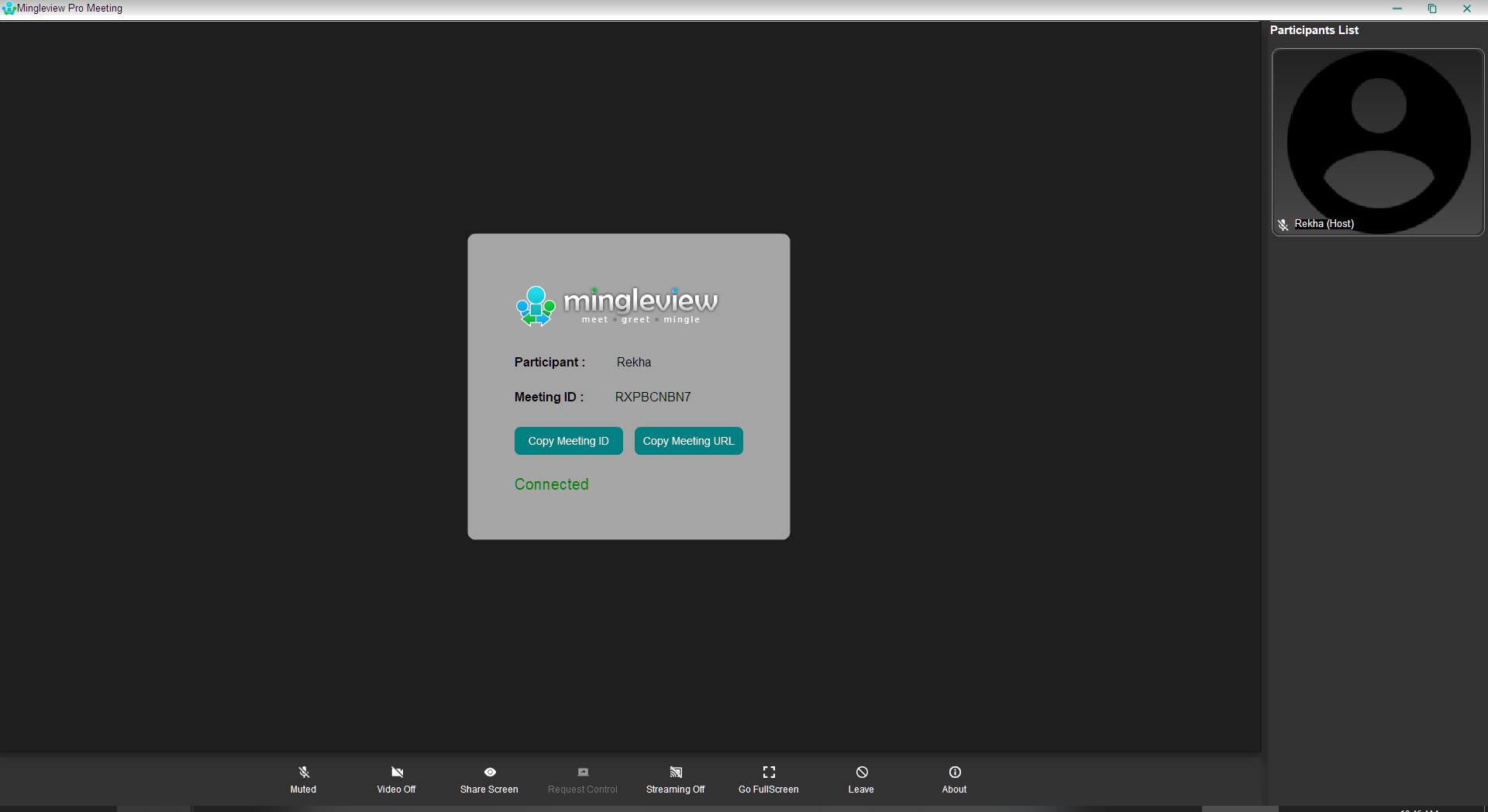
Task: Click the Go FullScreen expand icon
Action: pyautogui.click(x=768, y=772)
